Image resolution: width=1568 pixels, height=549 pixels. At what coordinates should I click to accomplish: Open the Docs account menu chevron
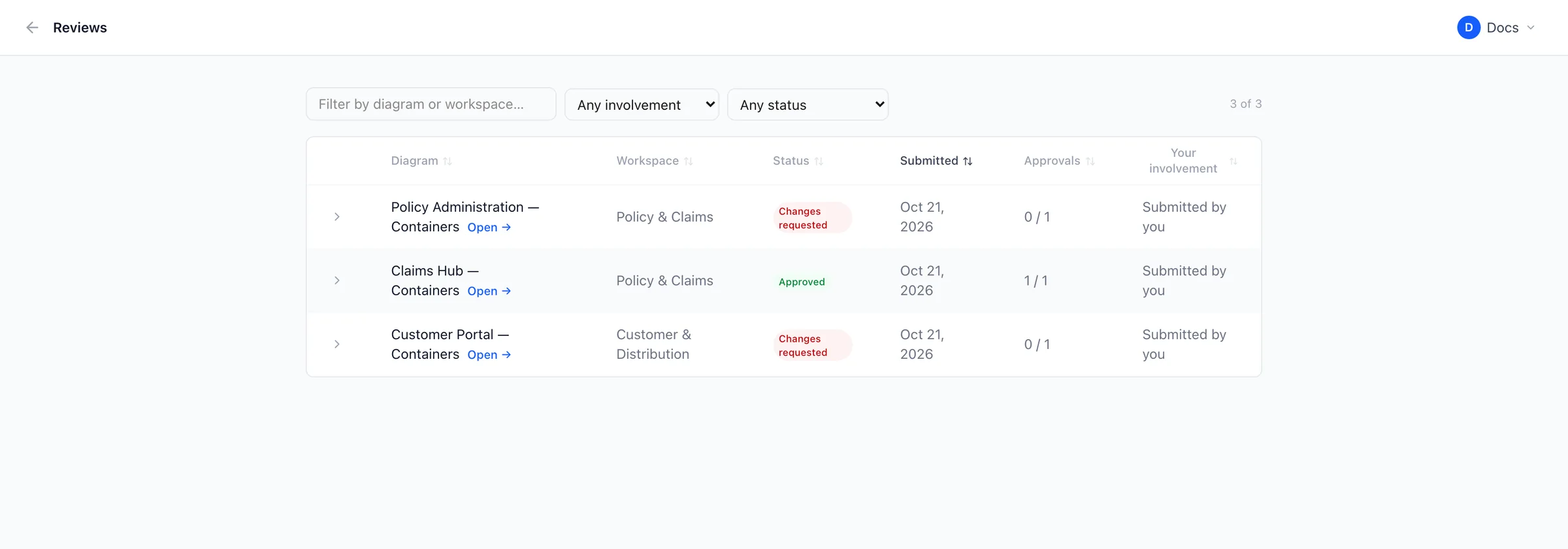click(x=1531, y=27)
